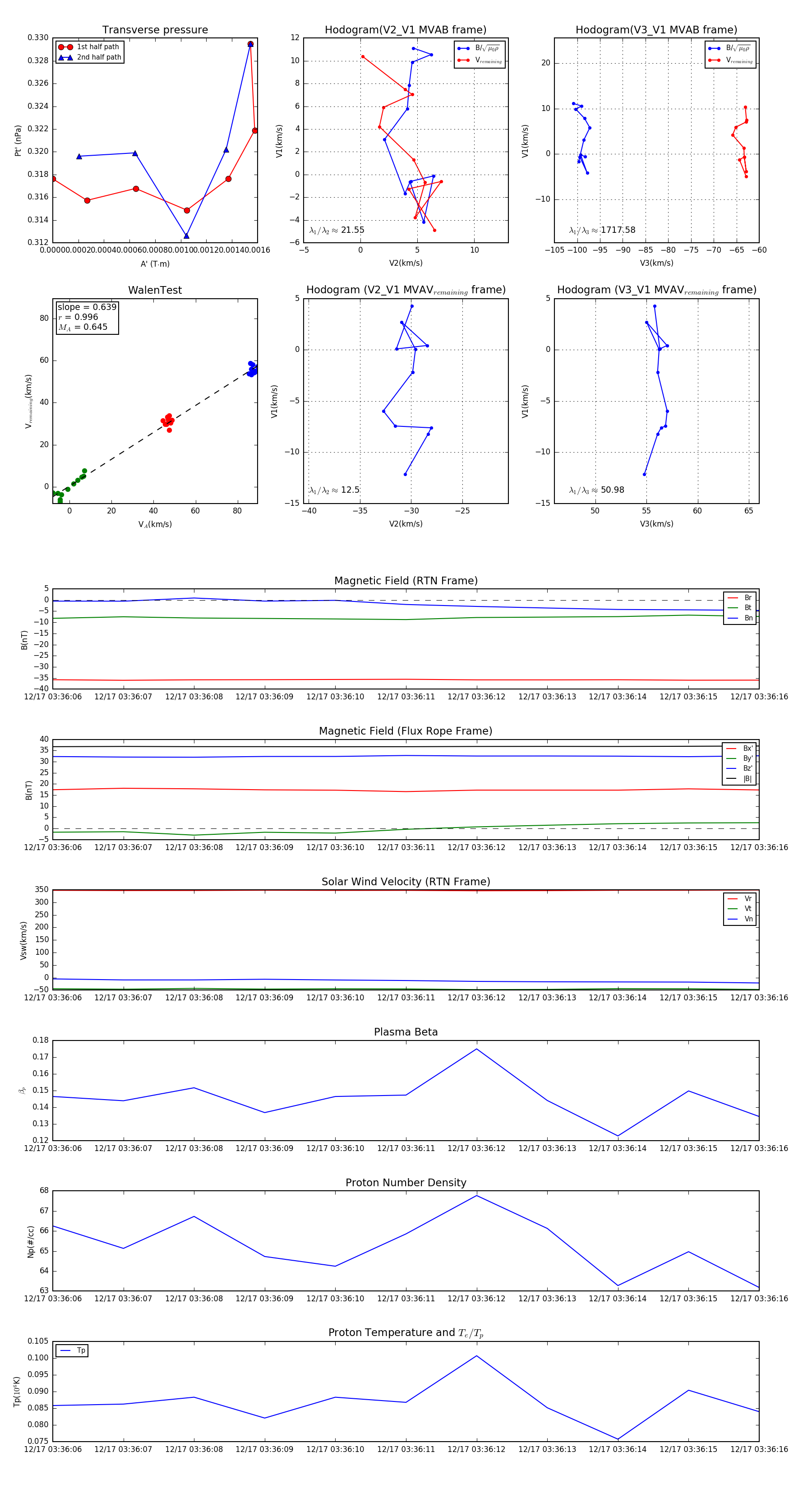This screenshot has height=1489, width=812.
Task: Click the WalenTest slope annotation box
Action: click(87, 317)
